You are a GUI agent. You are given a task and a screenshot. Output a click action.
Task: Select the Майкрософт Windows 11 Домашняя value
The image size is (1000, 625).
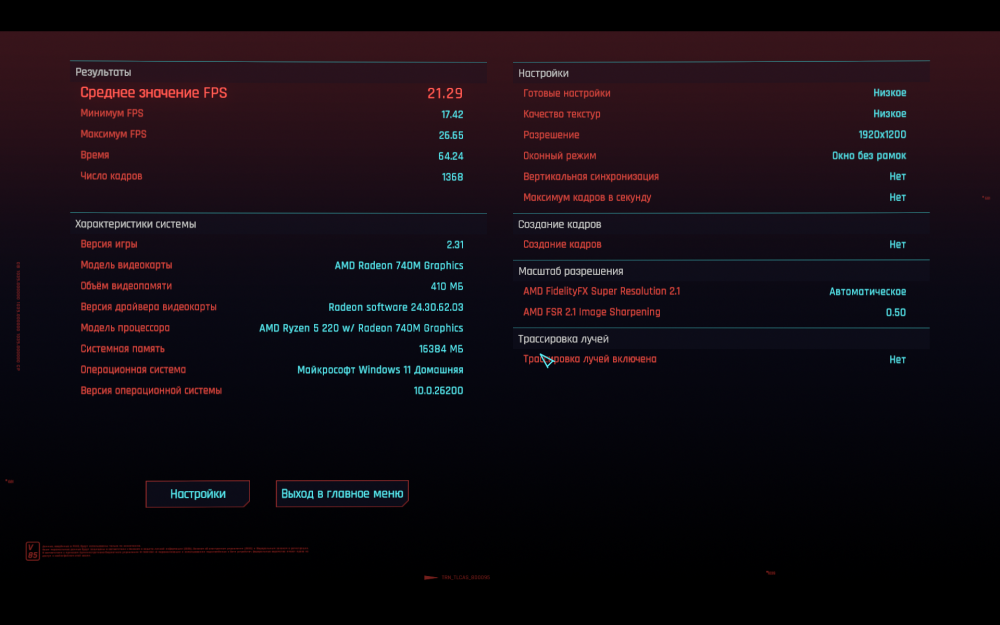pyautogui.click(x=380, y=370)
